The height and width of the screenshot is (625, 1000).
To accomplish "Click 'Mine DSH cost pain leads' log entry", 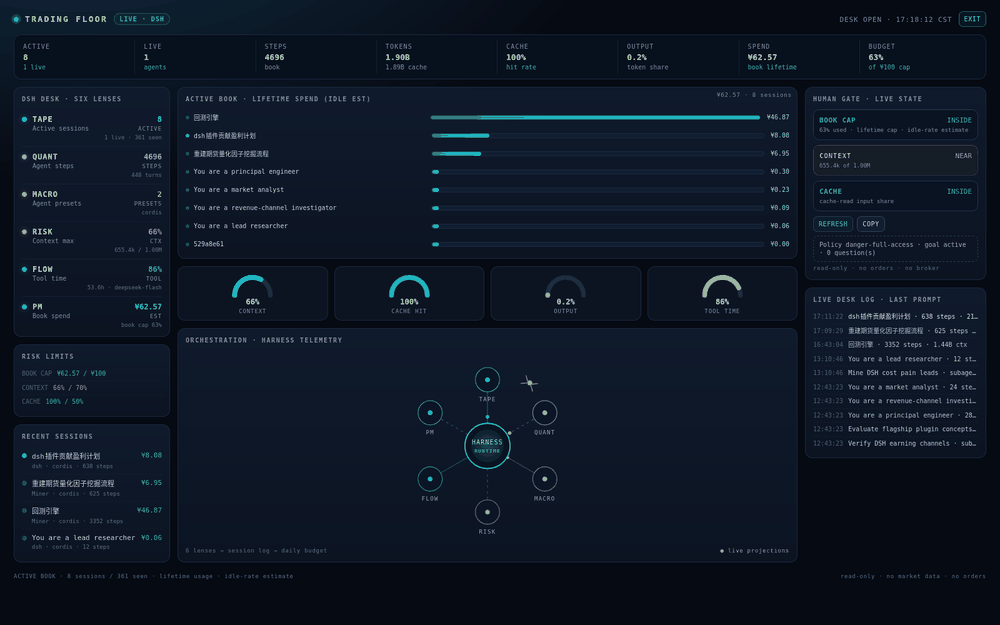I will click(895, 372).
